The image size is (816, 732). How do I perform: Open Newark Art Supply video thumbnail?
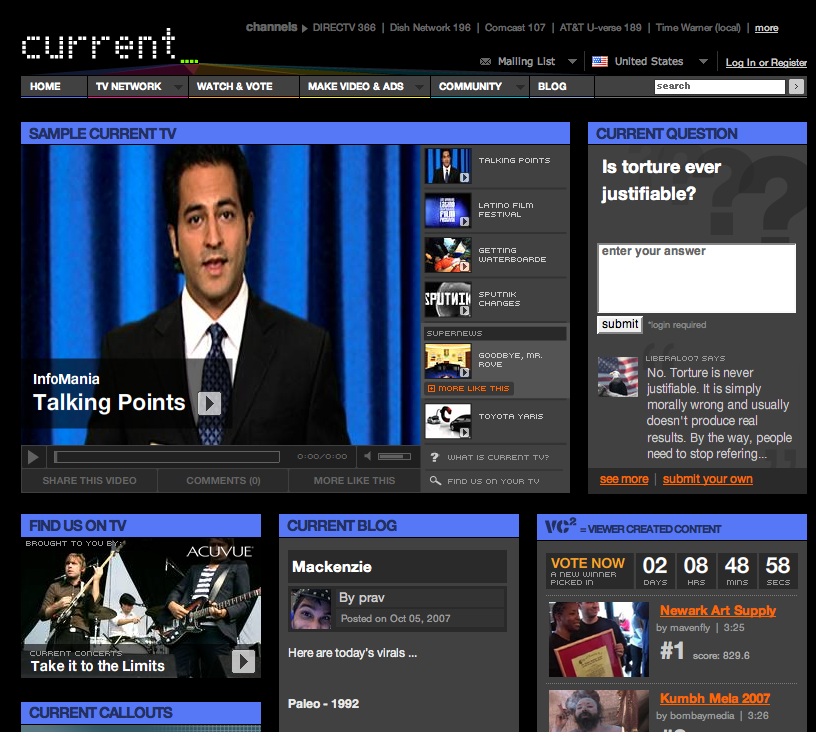(598, 639)
